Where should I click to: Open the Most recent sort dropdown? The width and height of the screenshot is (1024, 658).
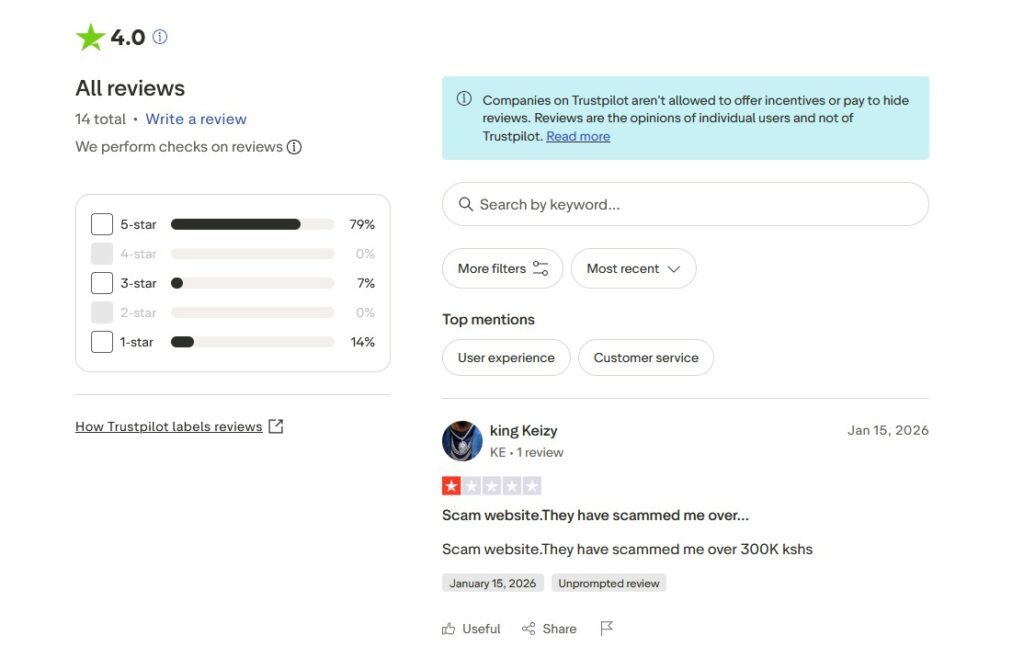633,268
